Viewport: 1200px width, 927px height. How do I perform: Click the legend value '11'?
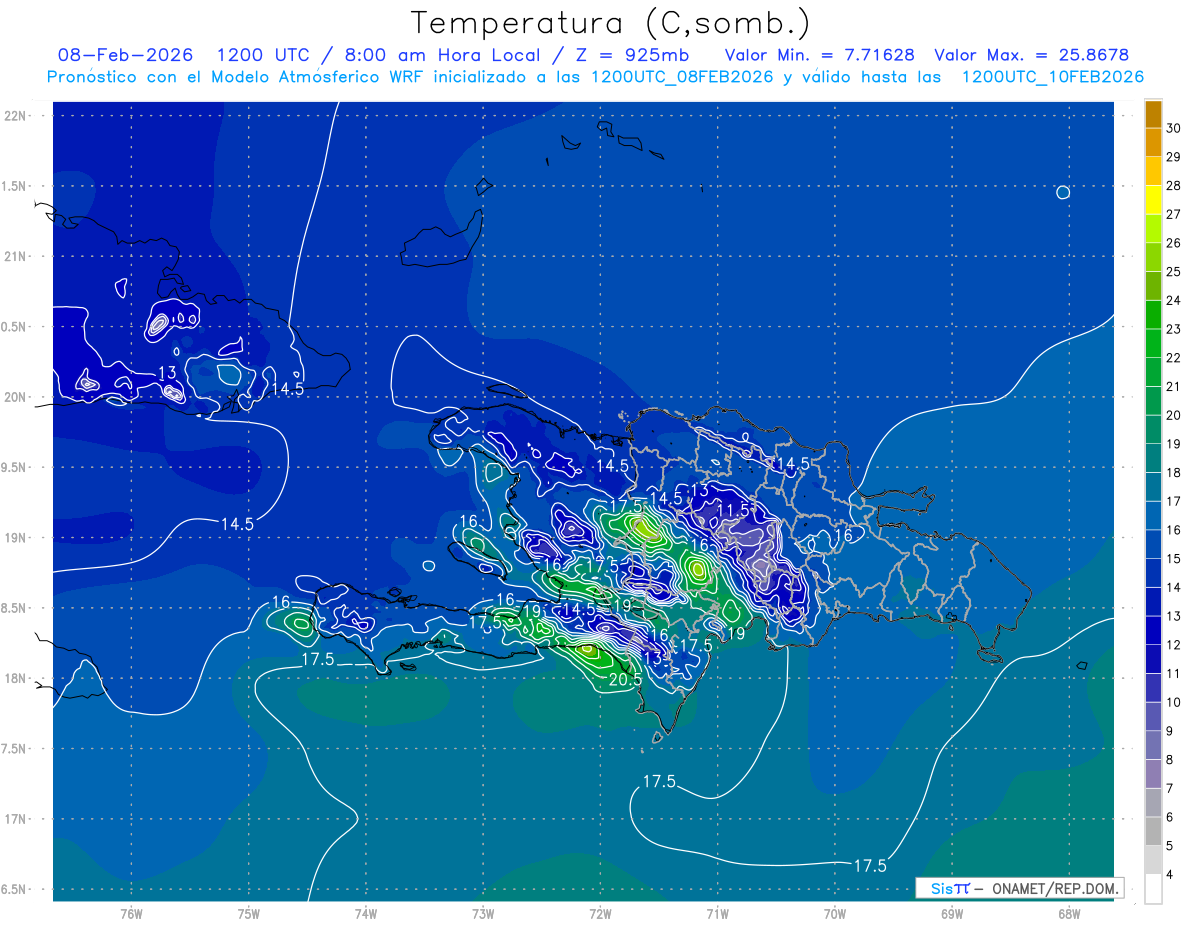coord(1173,674)
